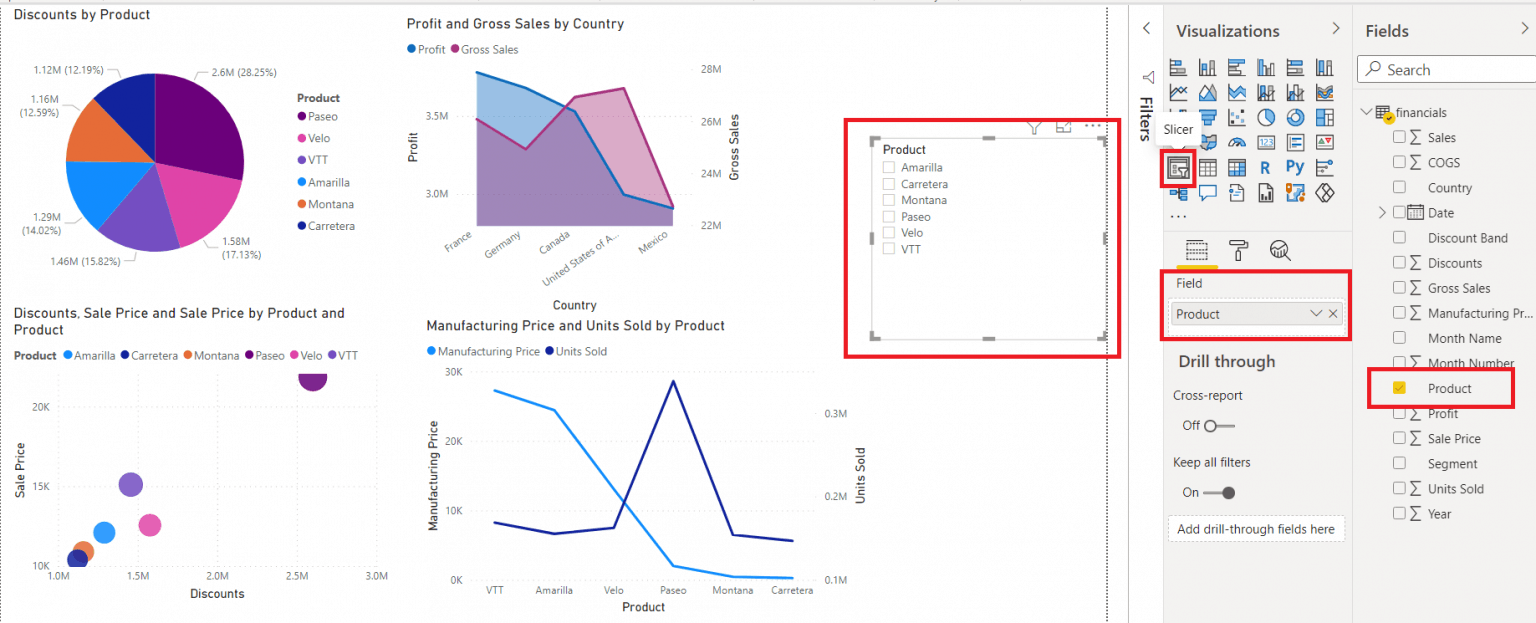Open the Analytics magnifier tab
The image size is (1536, 623).
pyautogui.click(x=1280, y=250)
